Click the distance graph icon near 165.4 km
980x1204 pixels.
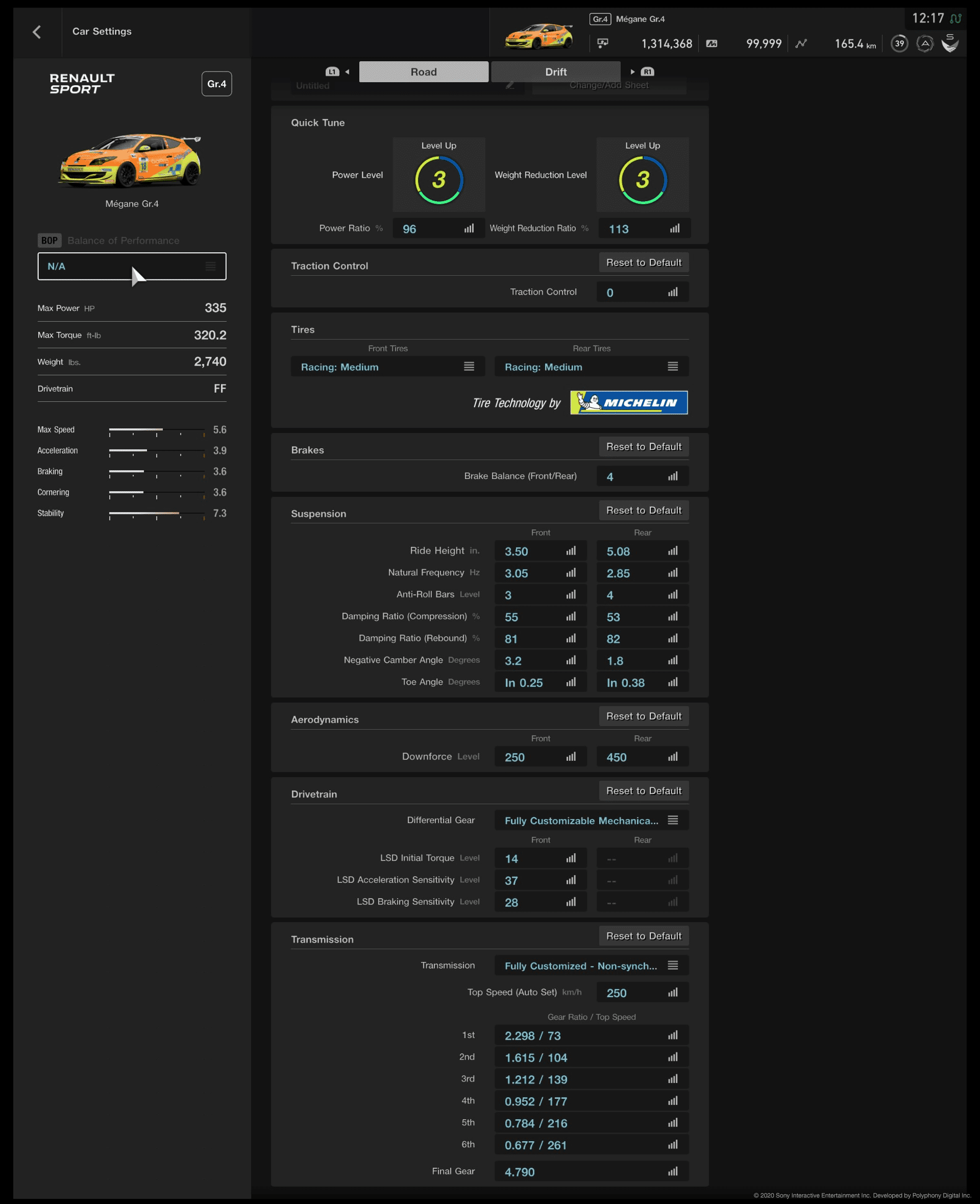(x=801, y=43)
